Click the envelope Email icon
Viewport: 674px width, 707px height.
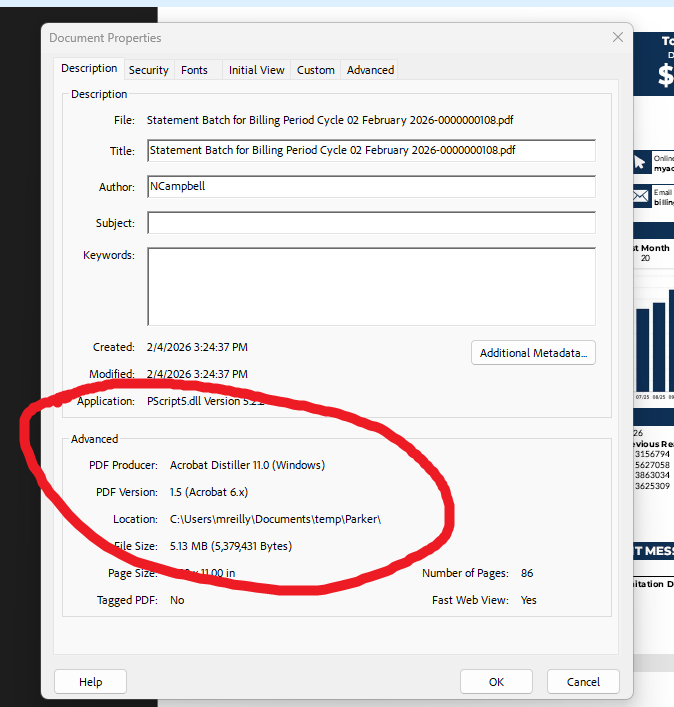(x=641, y=196)
